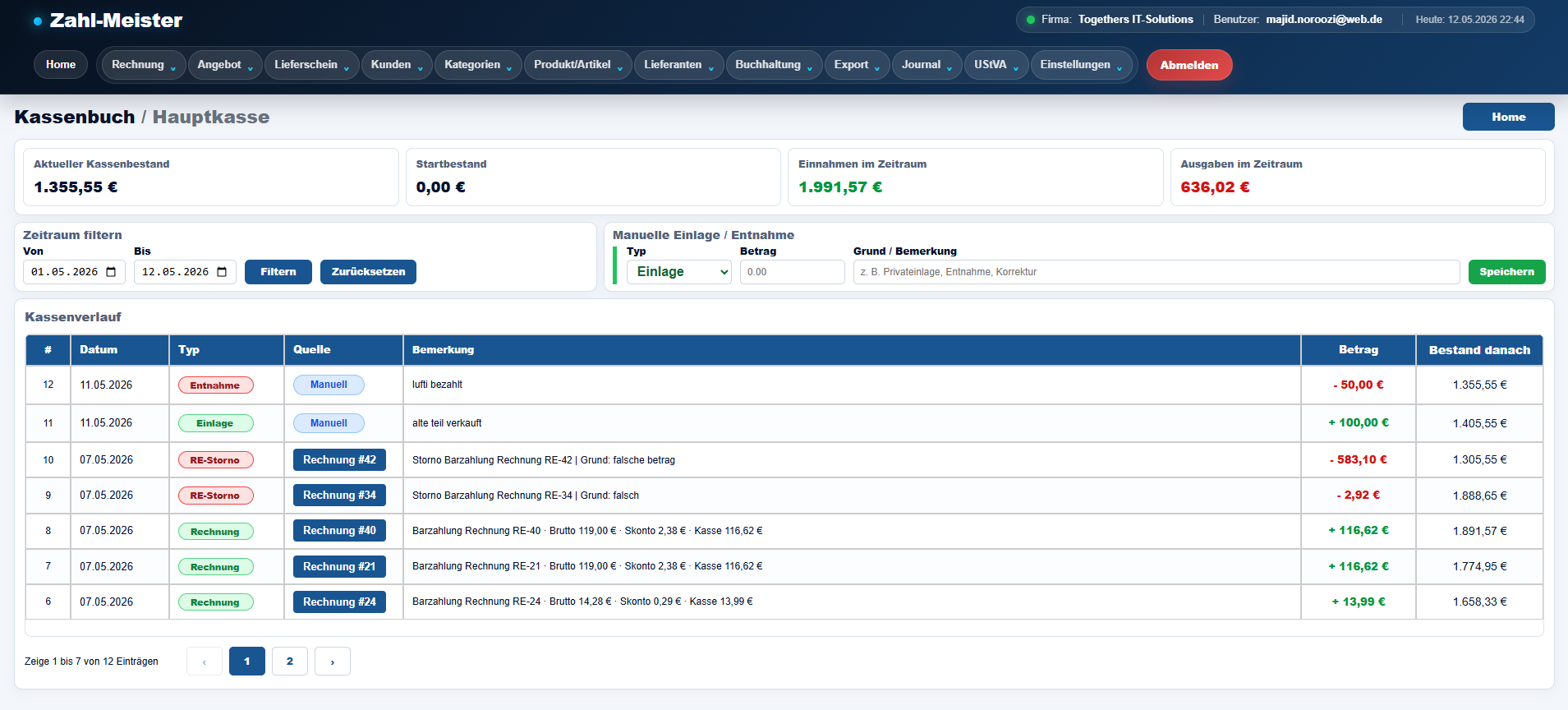Open the Home navigation item

pyautogui.click(x=61, y=65)
